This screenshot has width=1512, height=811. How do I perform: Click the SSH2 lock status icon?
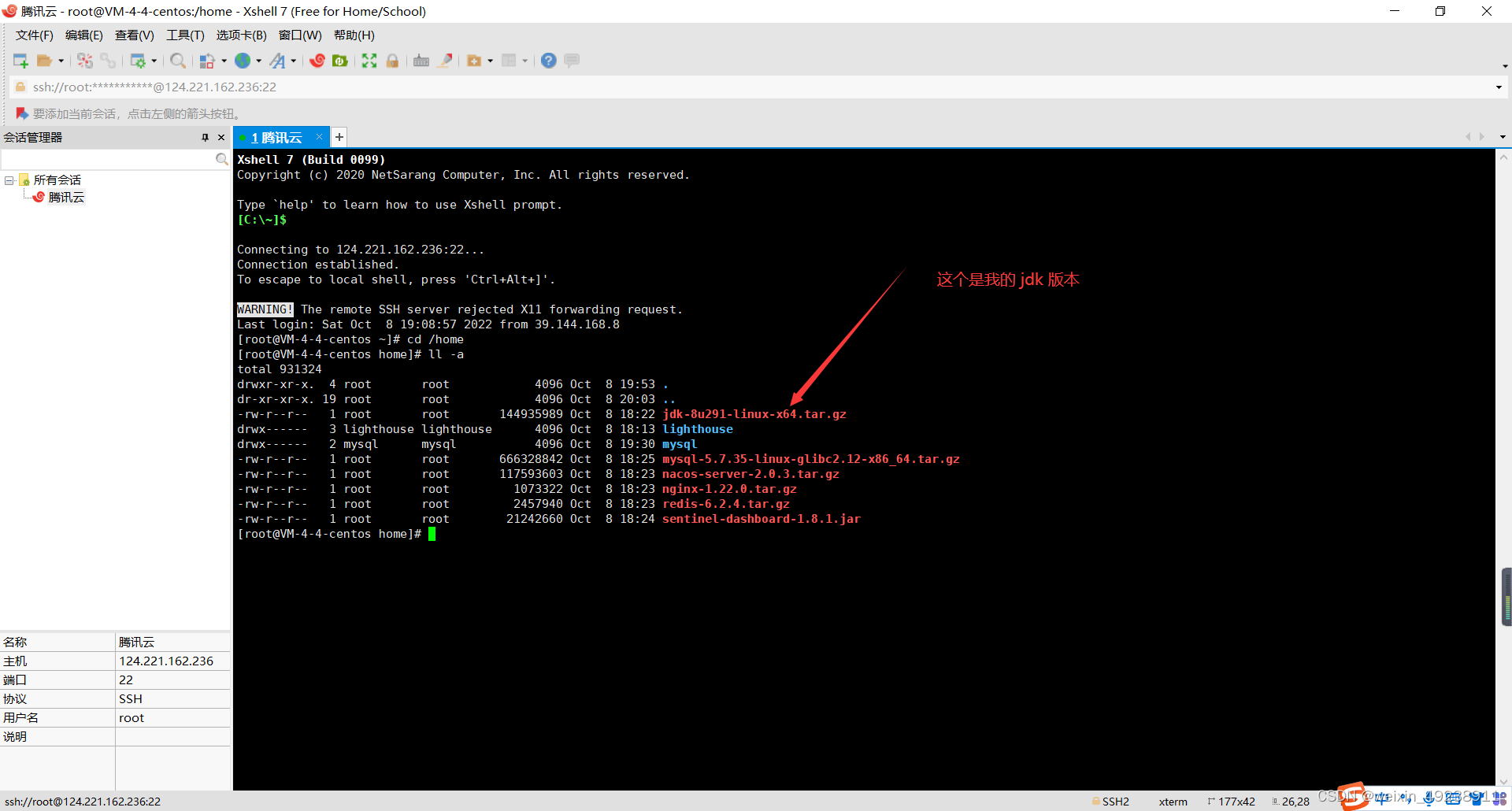(x=1096, y=802)
